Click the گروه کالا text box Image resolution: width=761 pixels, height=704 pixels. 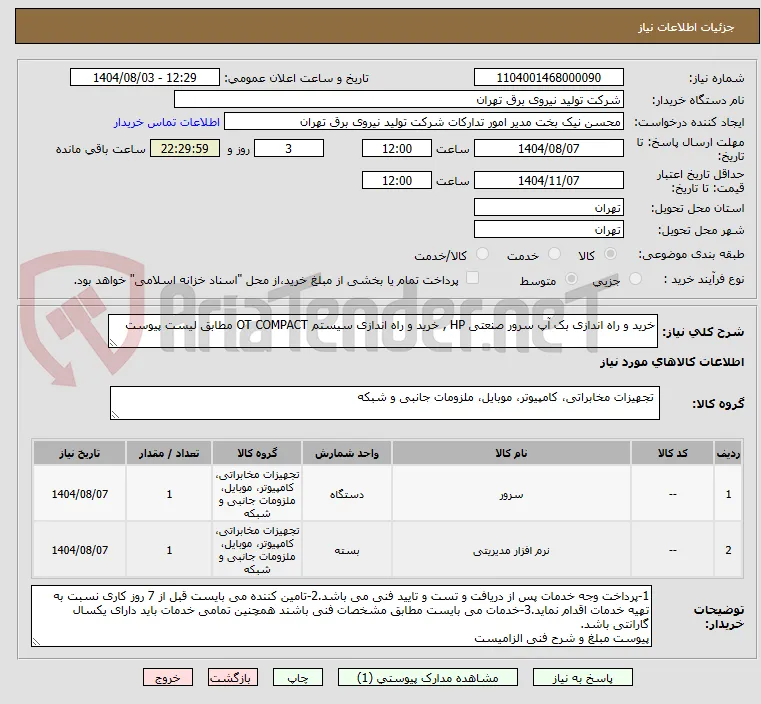[385, 403]
